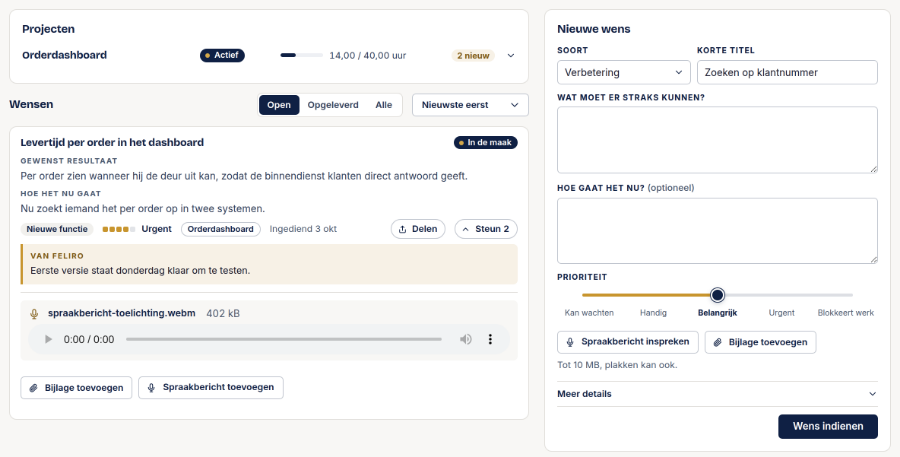This screenshot has width=900, height=457.
Task: Click the Van Feliro reply note
Action: pyautogui.click(x=269, y=264)
